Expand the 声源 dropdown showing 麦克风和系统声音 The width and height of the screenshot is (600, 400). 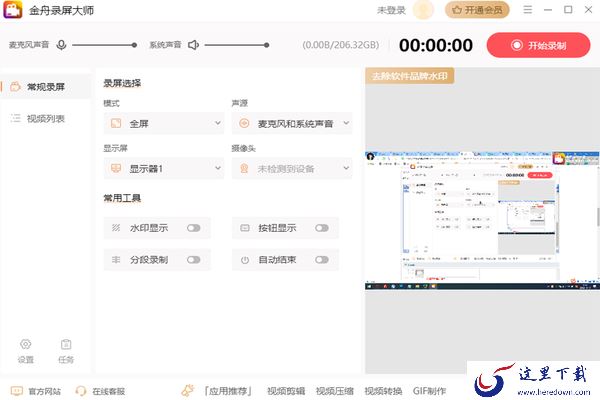pyautogui.click(x=292, y=123)
